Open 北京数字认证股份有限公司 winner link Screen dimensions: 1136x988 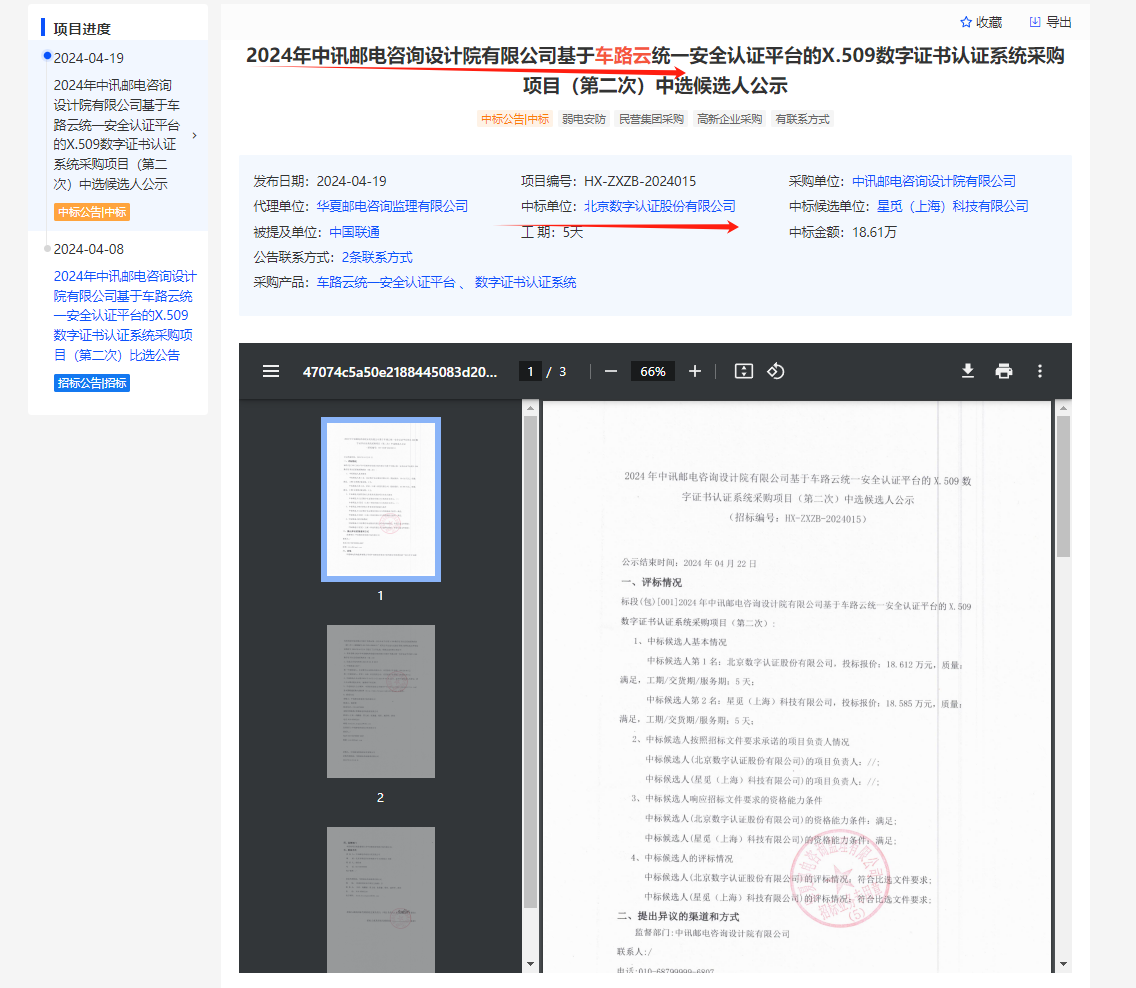660,206
